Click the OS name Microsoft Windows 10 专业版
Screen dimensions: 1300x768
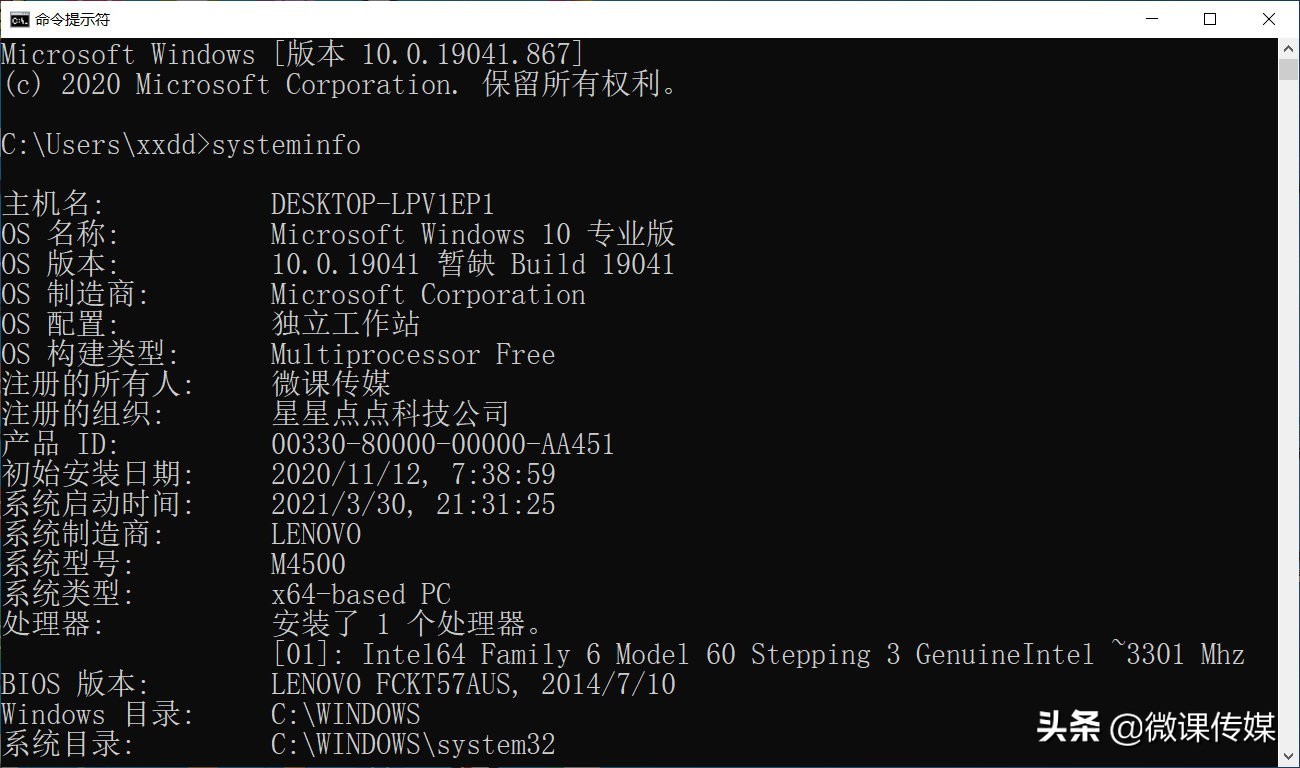point(473,235)
